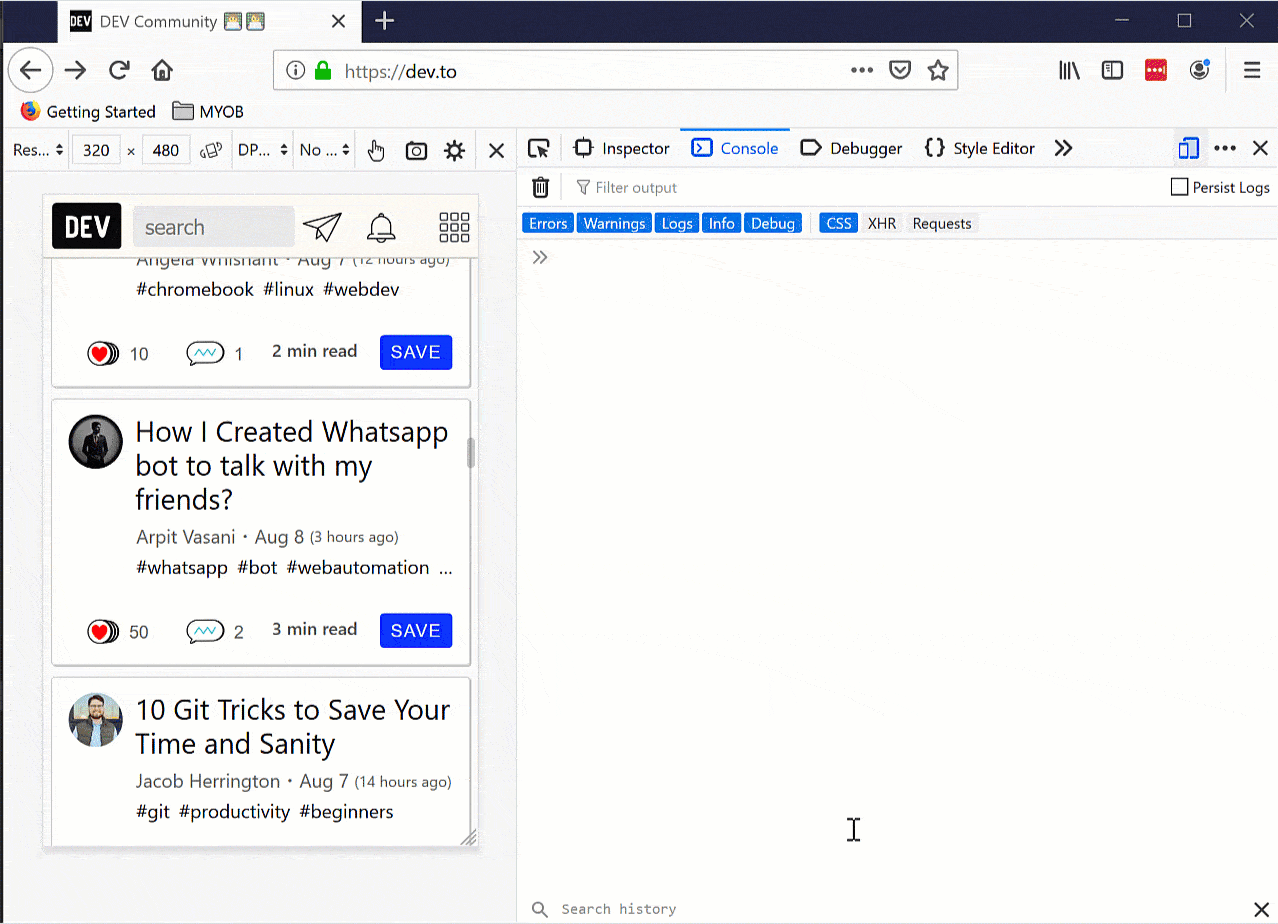Toggle Logs filter

pos(677,223)
